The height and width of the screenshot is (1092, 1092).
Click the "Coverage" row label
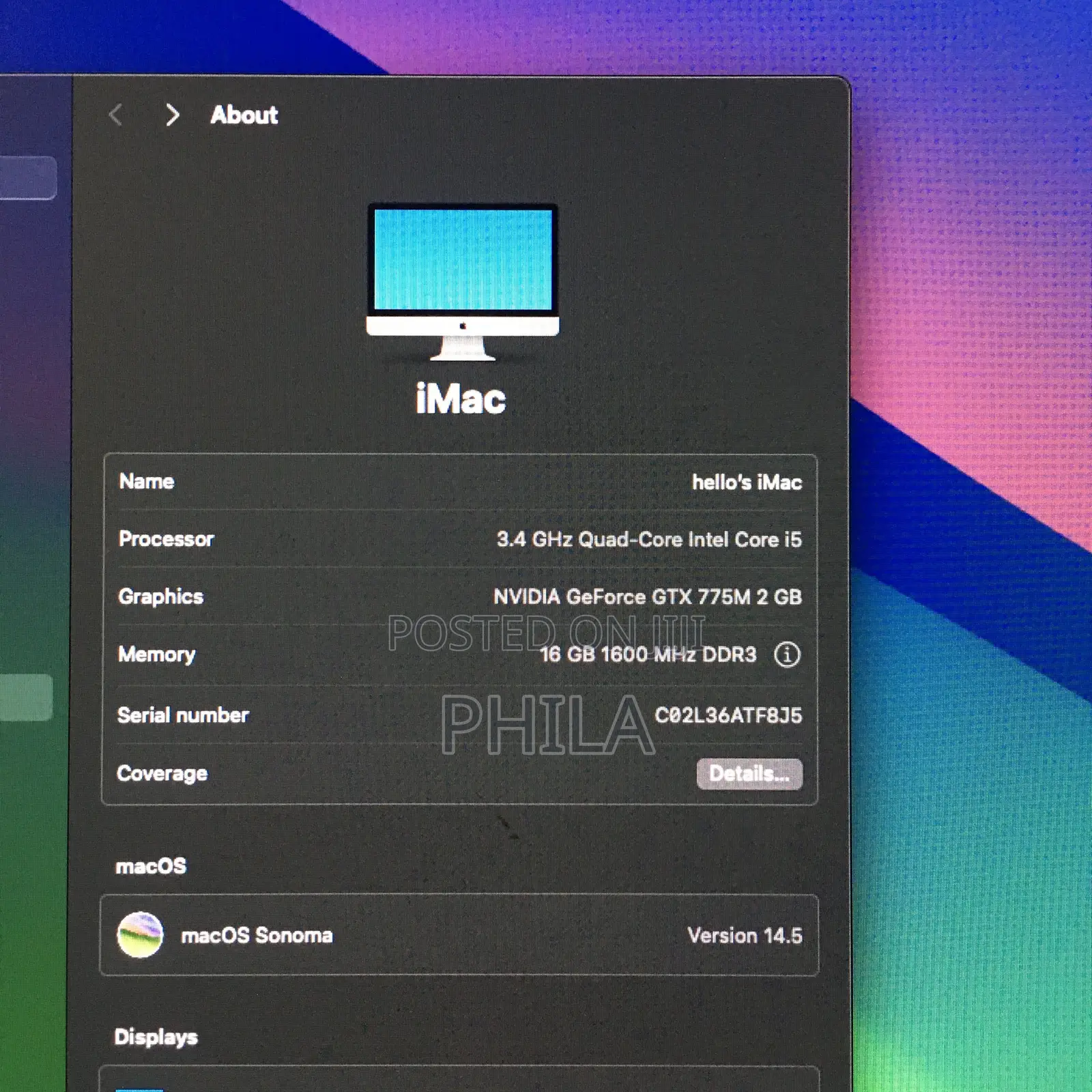click(162, 773)
